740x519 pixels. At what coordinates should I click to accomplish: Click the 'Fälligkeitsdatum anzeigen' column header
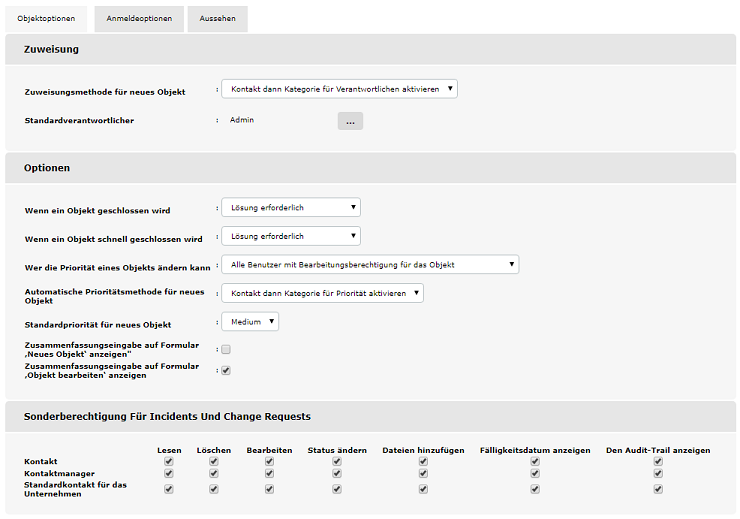click(x=535, y=450)
